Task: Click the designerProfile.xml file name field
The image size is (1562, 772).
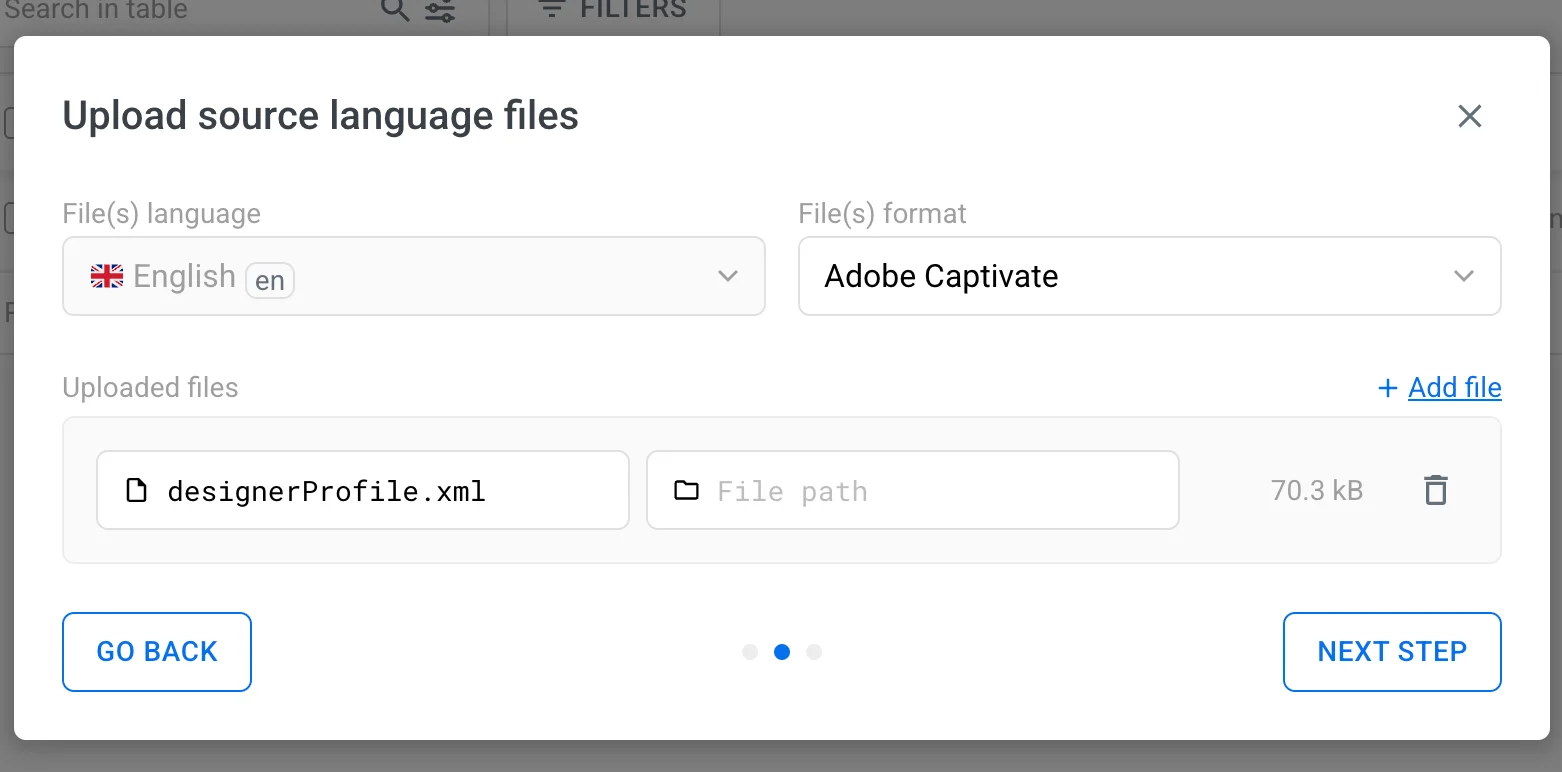Action: click(x=380, y=490)
